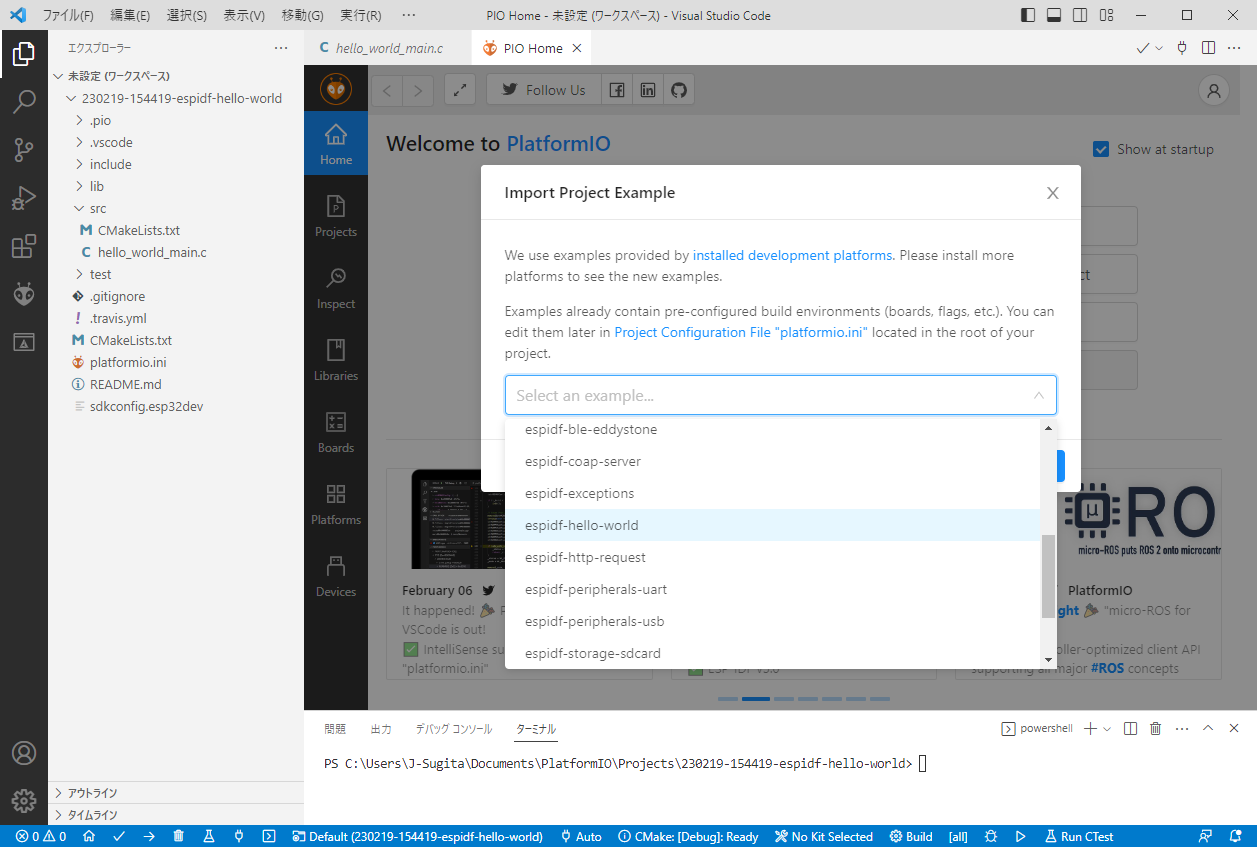The image size is (1257, 847).
Task: Open the ファイル(F) menu
Action: pyautogui.click(x=68, y=15)
